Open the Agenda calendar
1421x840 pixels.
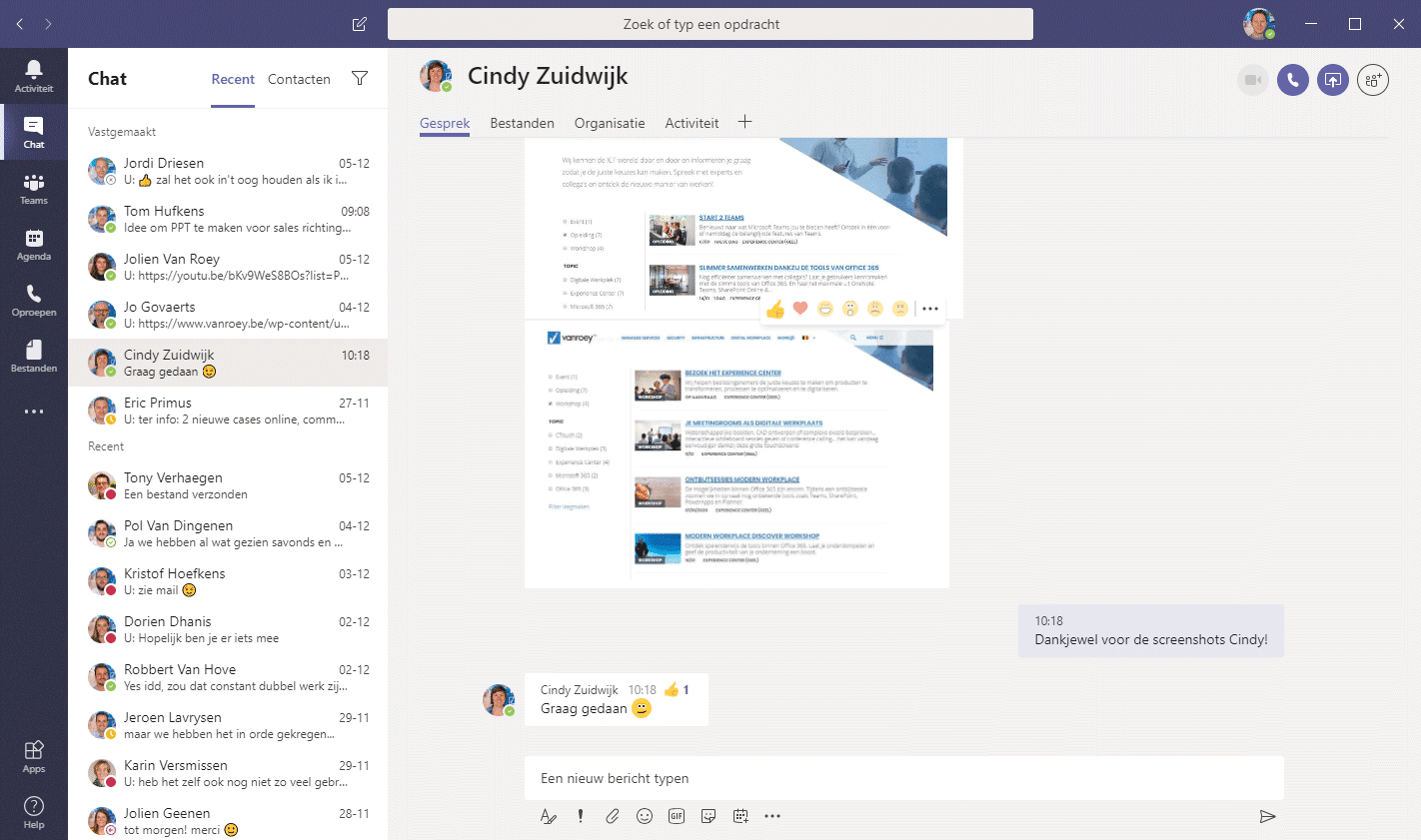click(34, 244)
